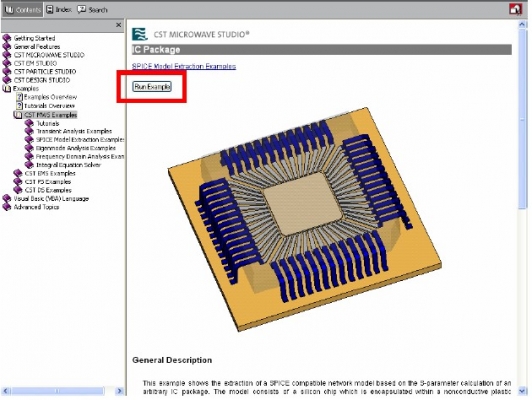This screenshot has height=400, width=532.
Task: Open the General Features topic
Action: [x=37, y=46]
